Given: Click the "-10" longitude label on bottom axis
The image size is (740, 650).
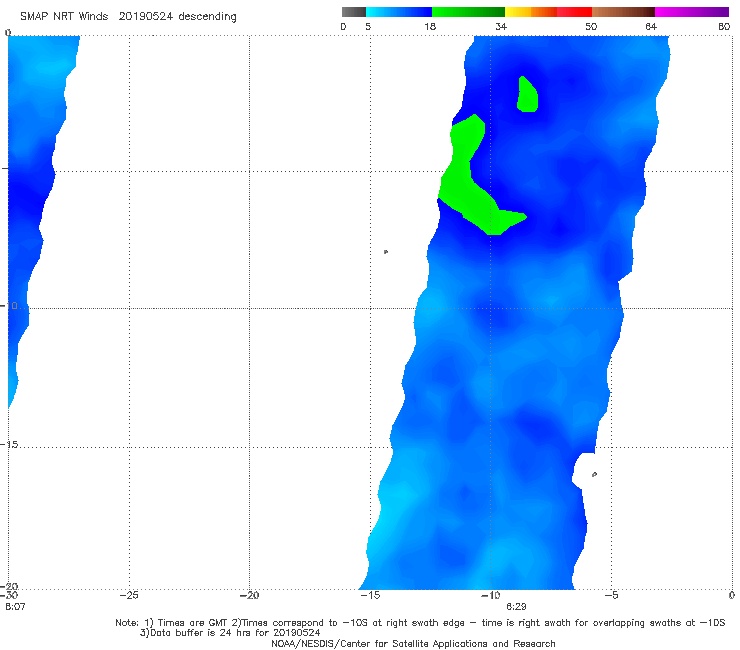Looking at the screenshot, I should point(490,595).
